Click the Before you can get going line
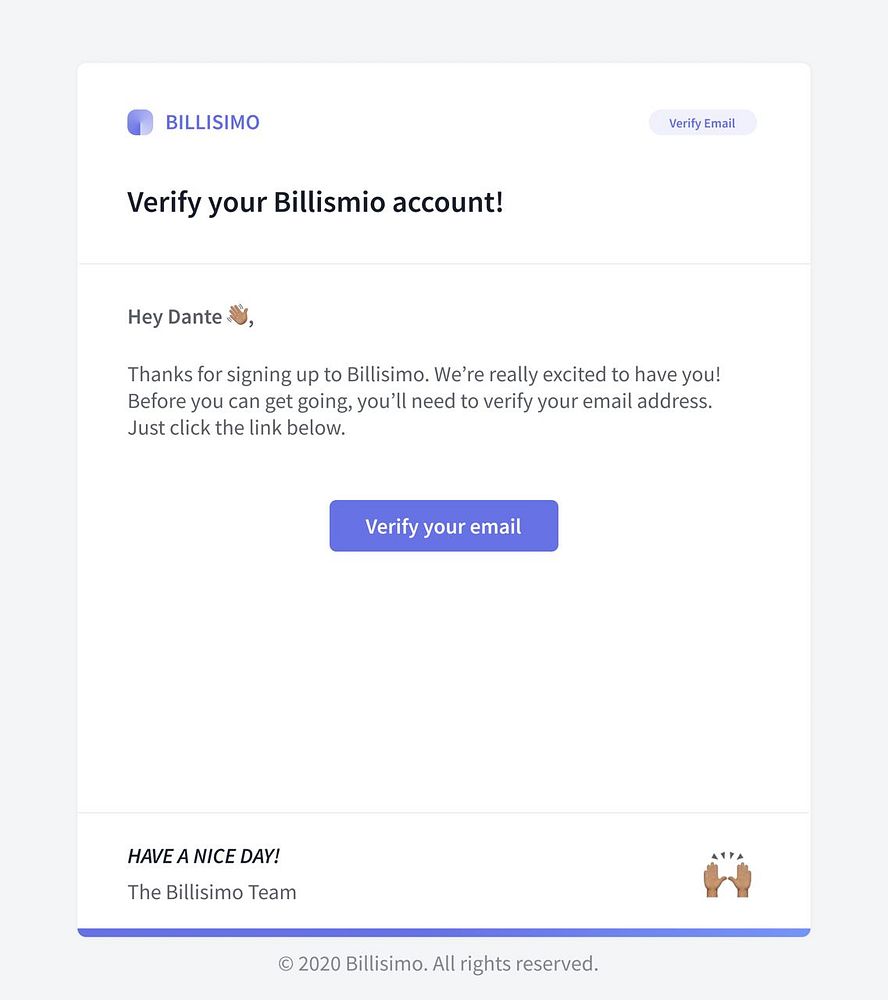 (420, 401)
